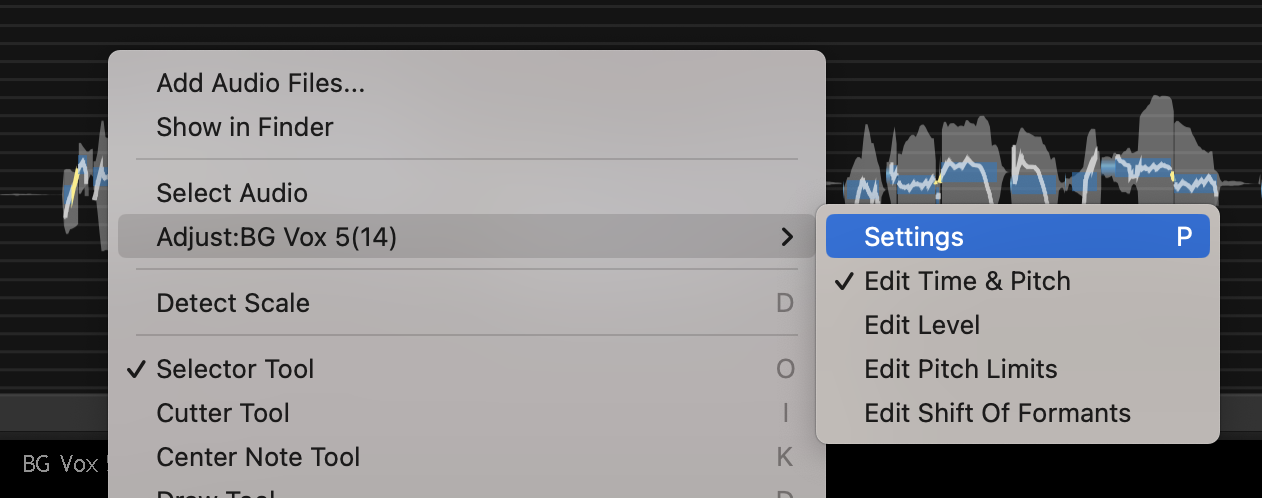
Task: Open Settings in the submenu
Action: tap(1018, 237)
